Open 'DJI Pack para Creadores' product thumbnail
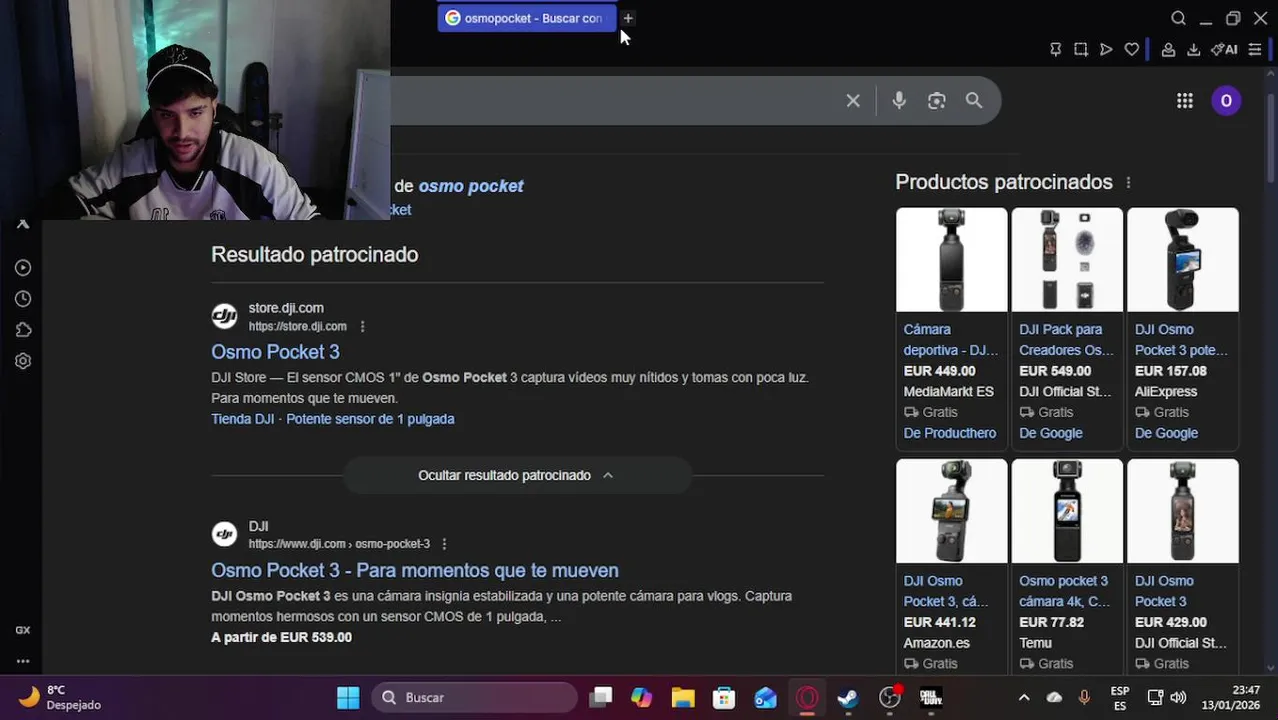Viewport: 1278px width, 720px height. coord(1067,260)
